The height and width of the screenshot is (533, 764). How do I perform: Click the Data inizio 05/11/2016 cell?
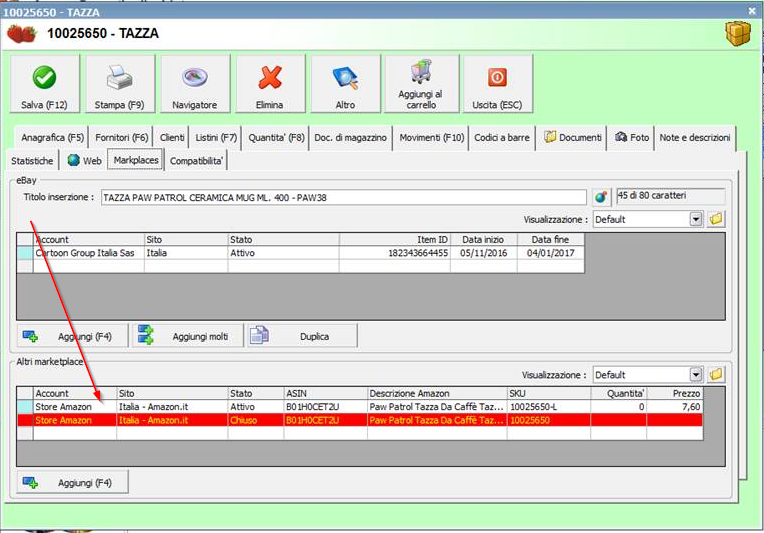(484, 253)
